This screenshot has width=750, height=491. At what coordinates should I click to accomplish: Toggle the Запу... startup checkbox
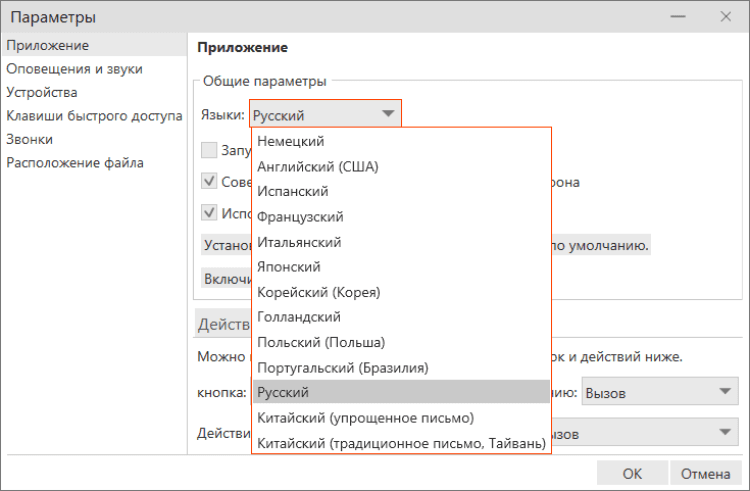pyautogui.click(x=209, y=151)
